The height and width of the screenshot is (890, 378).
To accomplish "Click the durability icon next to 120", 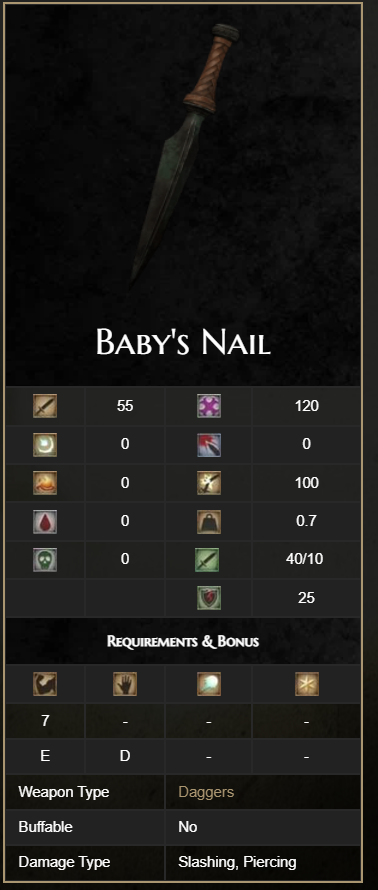I will click(x=209, y=406).
